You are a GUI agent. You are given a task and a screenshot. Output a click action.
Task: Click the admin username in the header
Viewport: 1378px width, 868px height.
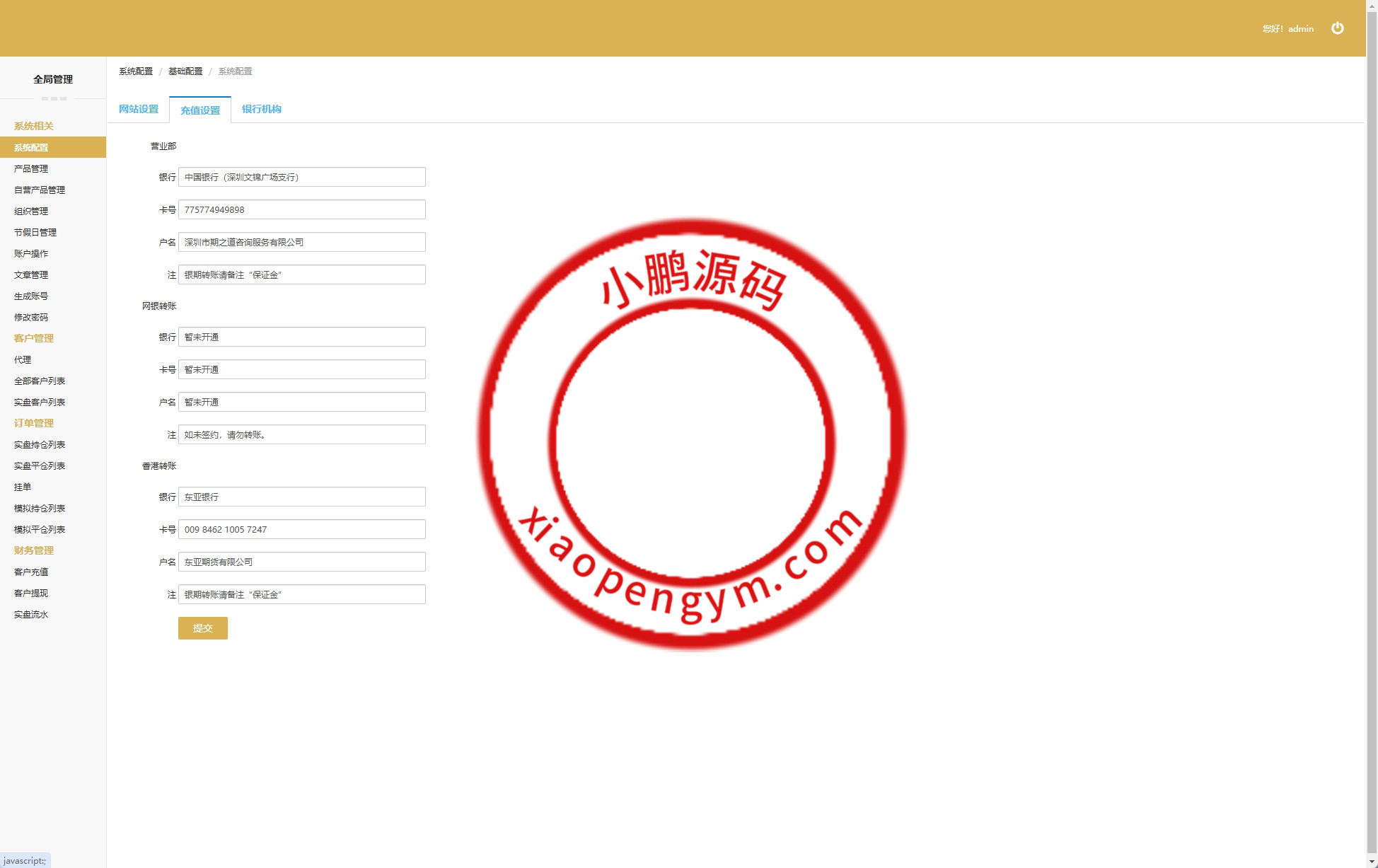pyautogui.click(x=1300, y=29)
